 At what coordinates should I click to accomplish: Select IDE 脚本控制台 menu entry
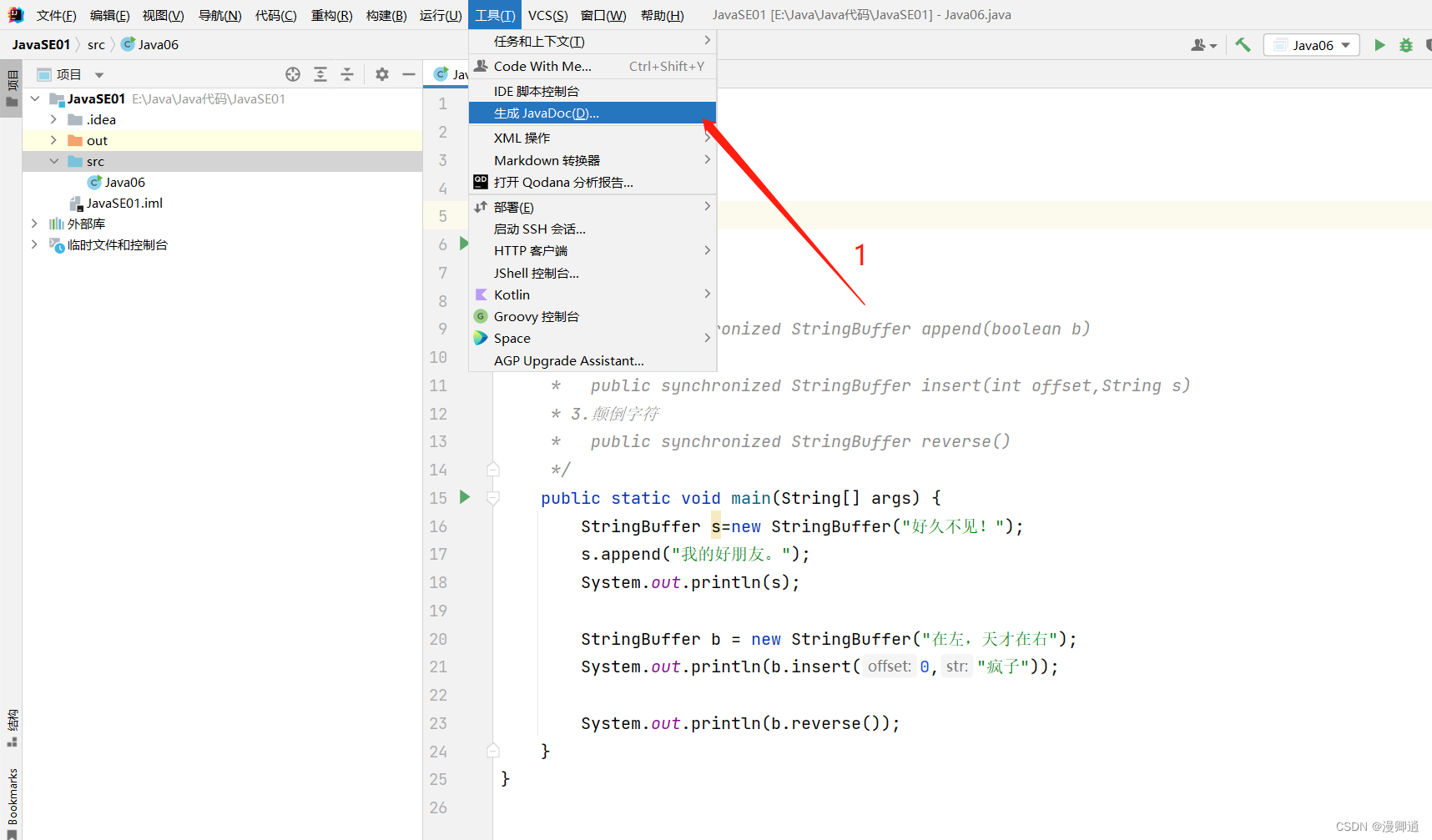(592, 91)
